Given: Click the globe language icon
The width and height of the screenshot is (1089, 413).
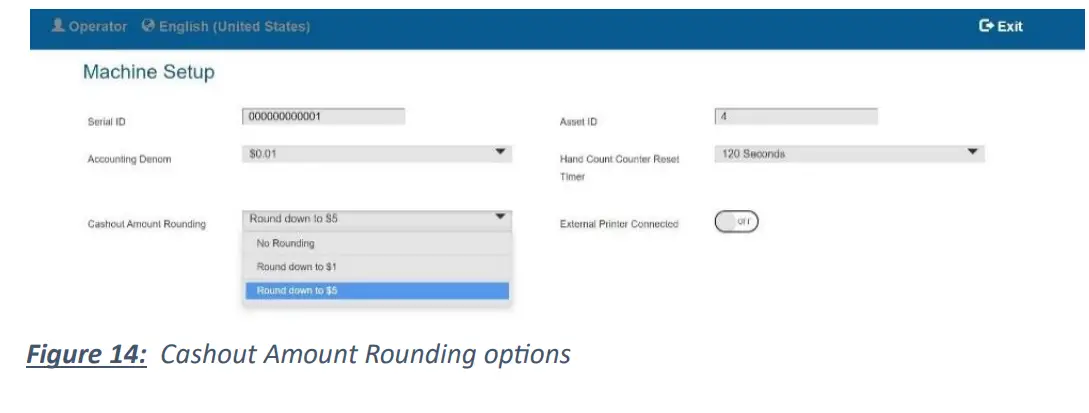Looking at the screenshot, I should click(149, 26).
